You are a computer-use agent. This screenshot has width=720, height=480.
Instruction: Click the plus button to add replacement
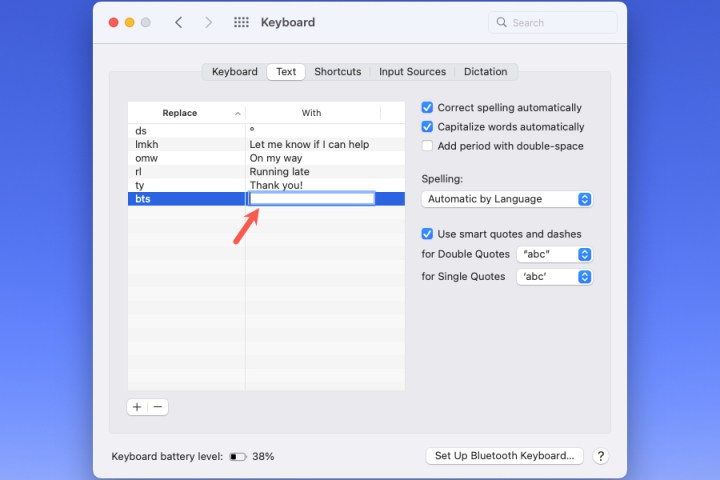[x=137, y=407]
